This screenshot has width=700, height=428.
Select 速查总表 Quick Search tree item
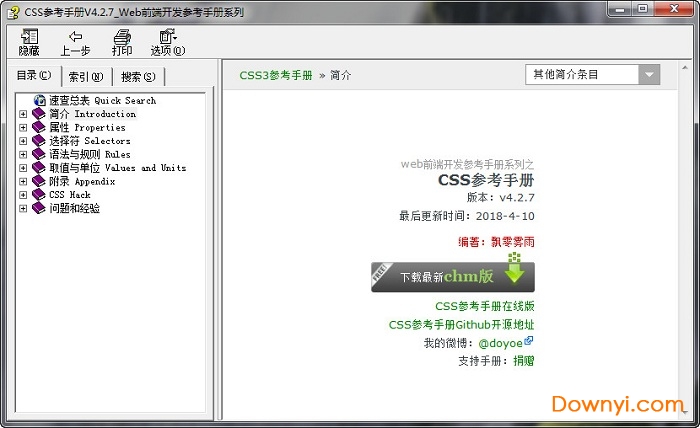pyautogui.click(x=102, y=100)
